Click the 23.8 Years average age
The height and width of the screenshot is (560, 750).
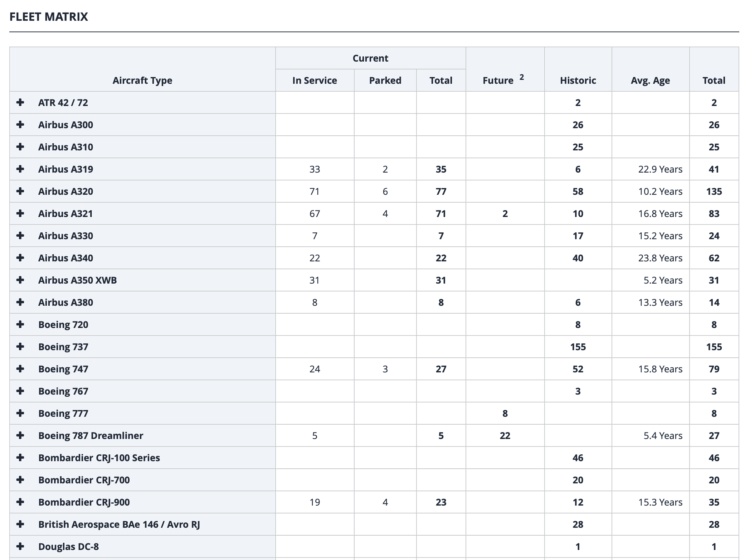pos(660,258)
